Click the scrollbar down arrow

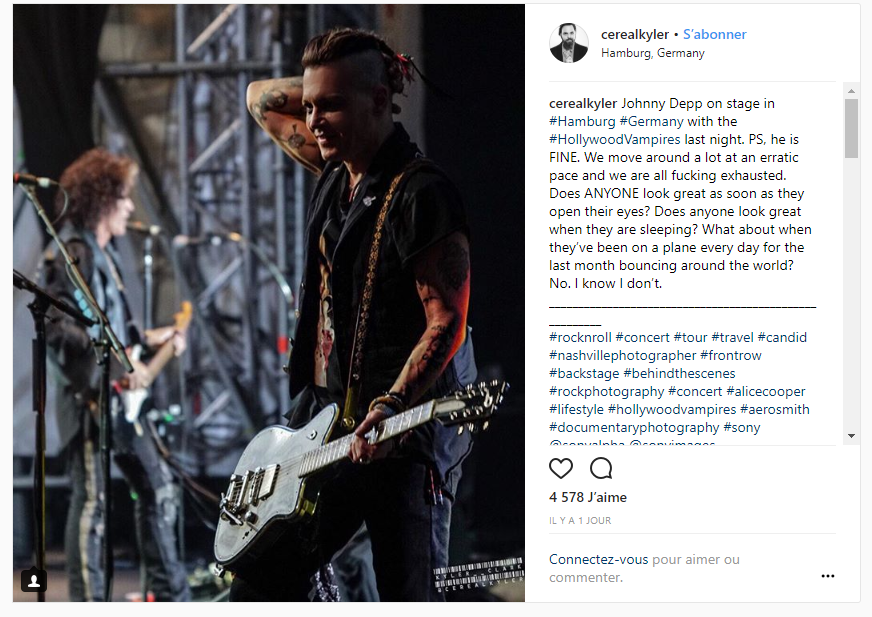(x=851, y=436)
